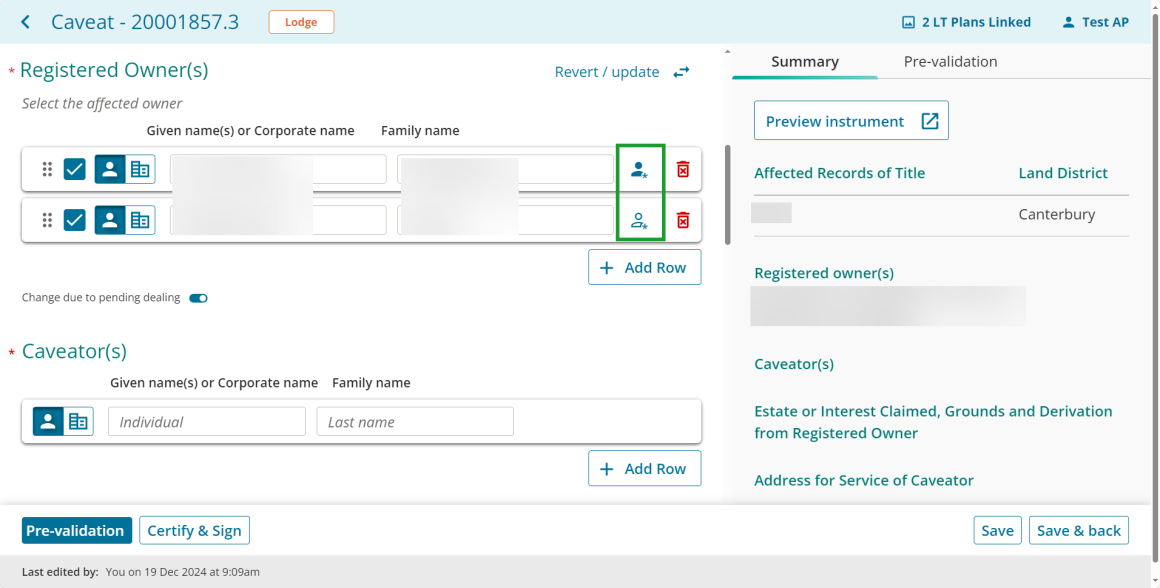Click the person-star icon on first owner row
Viewport: 1160px width, 588px height.
pyautogui.click(x=639, y=169)
